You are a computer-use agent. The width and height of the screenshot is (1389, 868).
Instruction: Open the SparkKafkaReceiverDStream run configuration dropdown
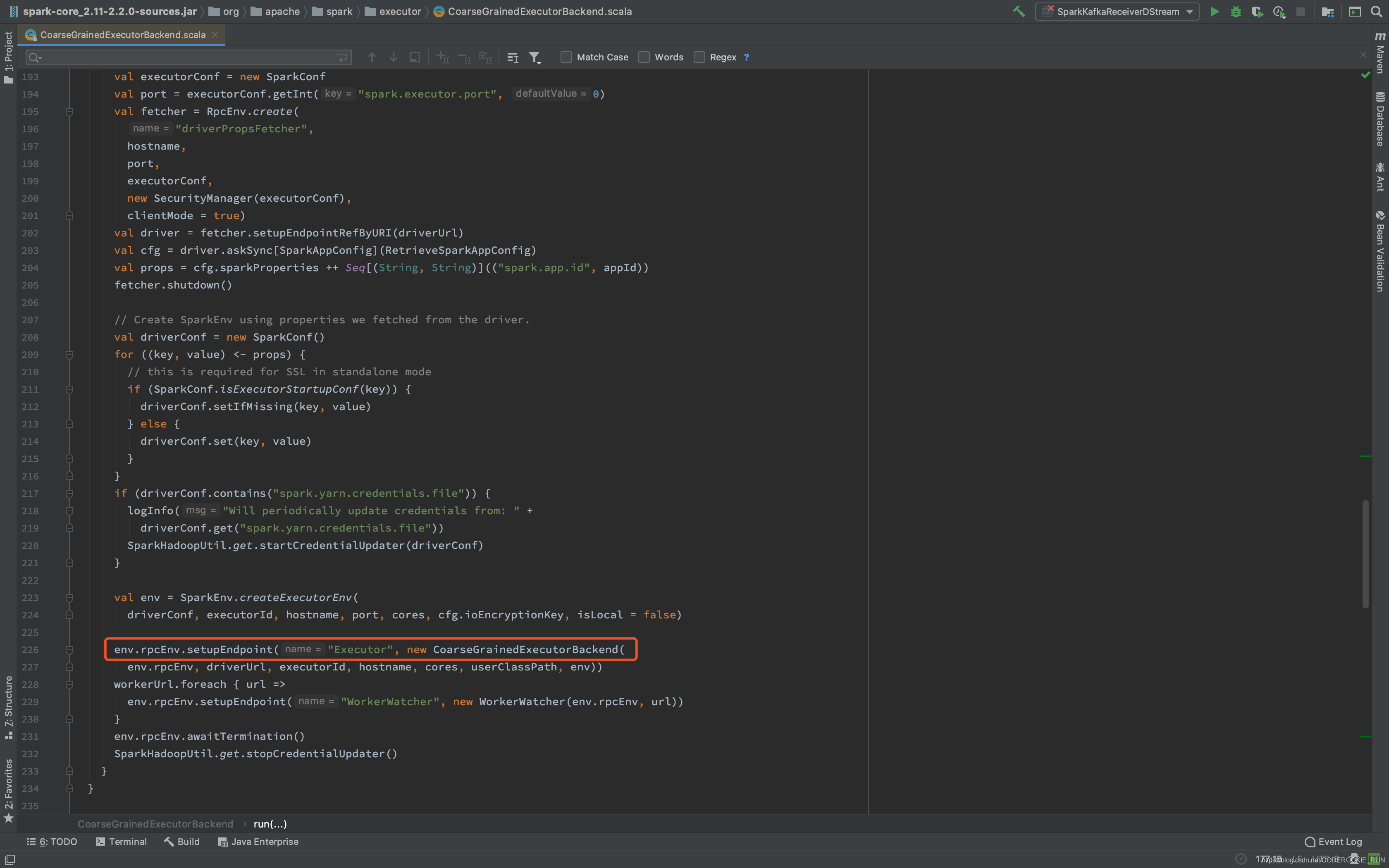[1117, 12]
